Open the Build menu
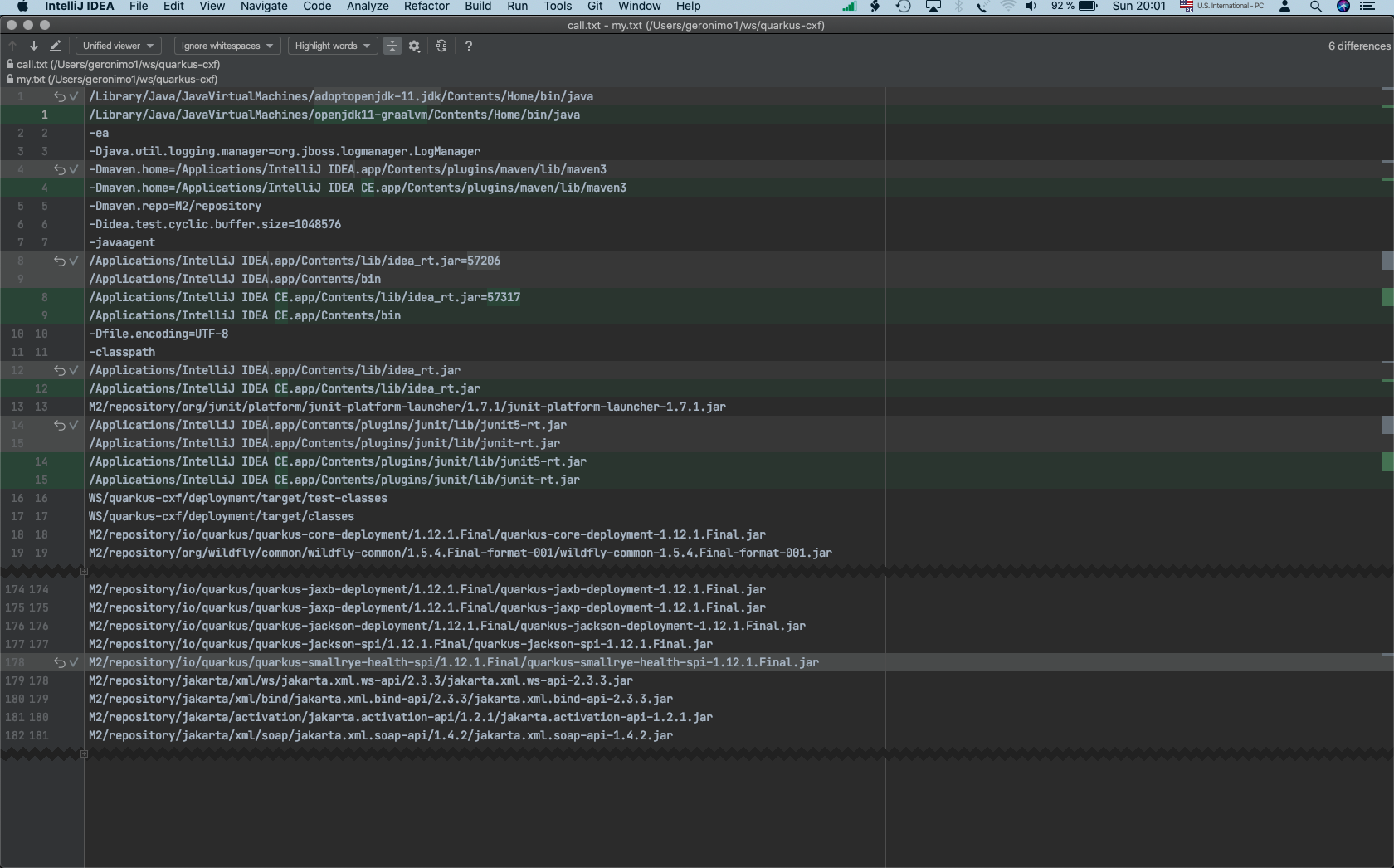 [x=478, y=7]
